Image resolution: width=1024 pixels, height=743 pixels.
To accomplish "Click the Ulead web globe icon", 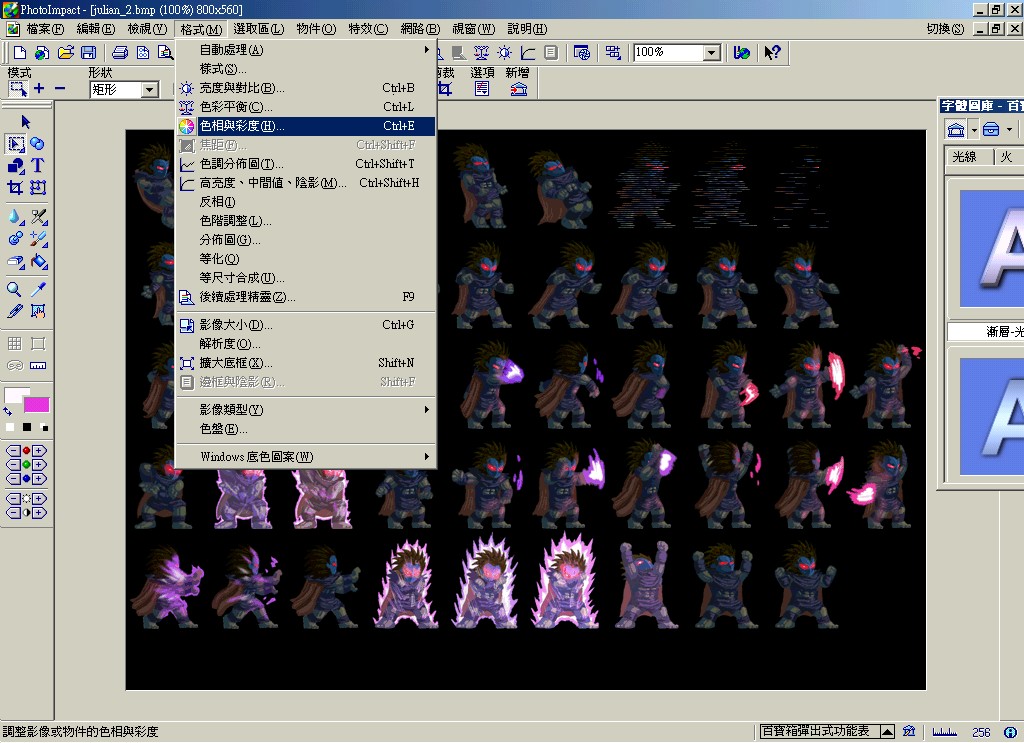I will [x=741, y=53].
